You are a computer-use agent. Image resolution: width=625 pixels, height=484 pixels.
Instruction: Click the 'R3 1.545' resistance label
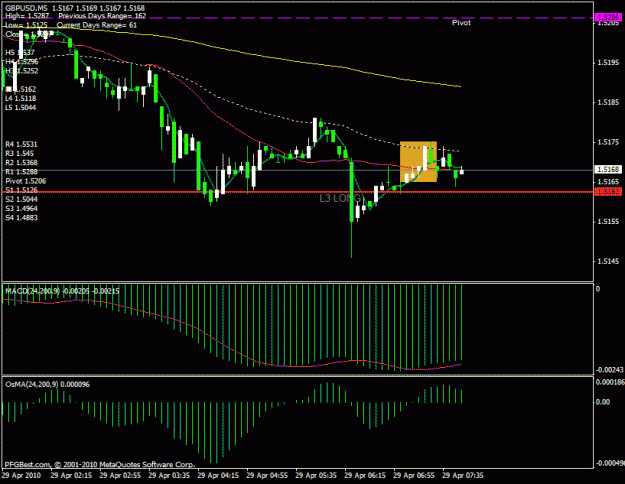point(20,153)
